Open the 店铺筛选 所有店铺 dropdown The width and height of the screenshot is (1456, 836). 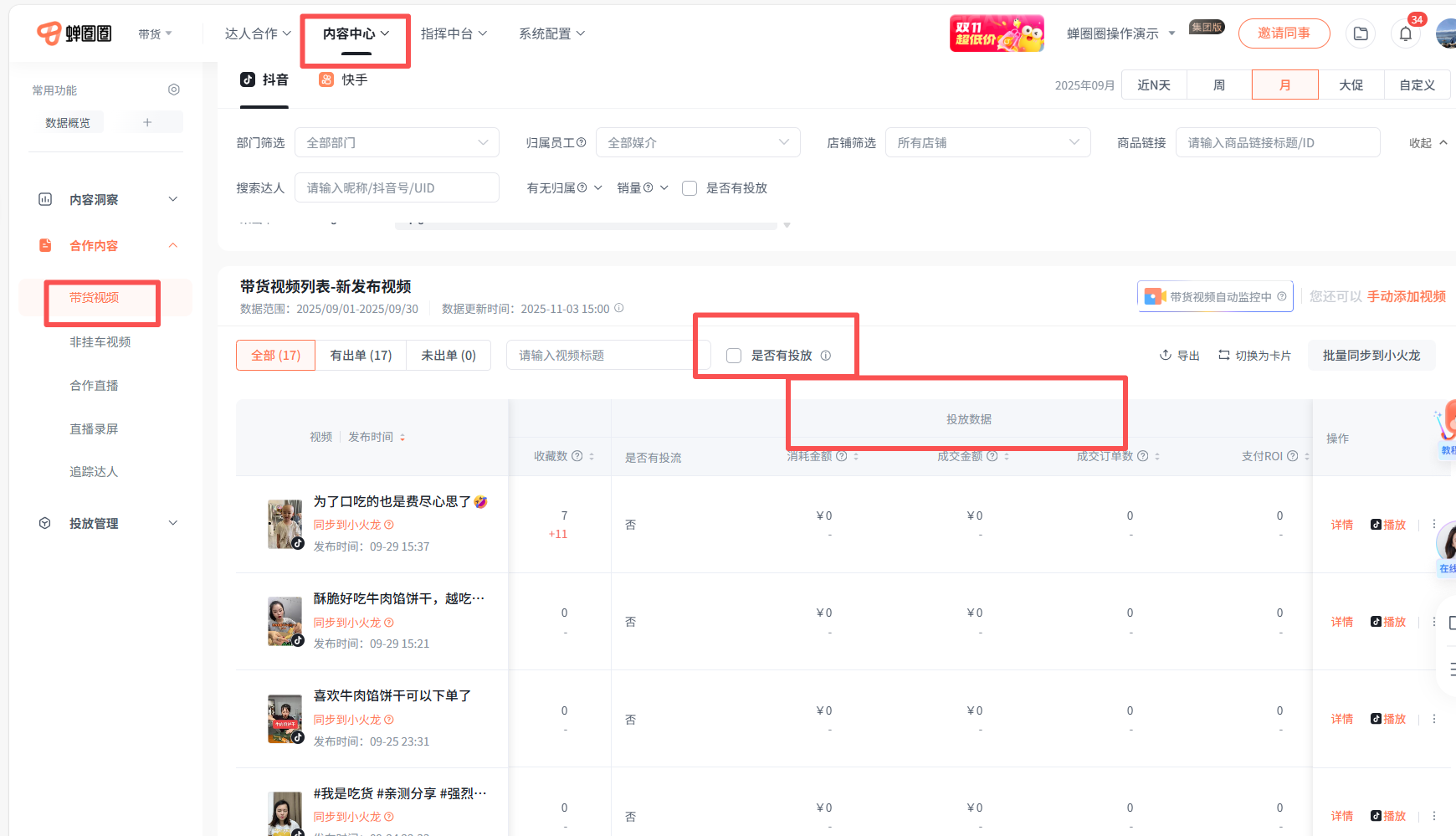(987, 143)
